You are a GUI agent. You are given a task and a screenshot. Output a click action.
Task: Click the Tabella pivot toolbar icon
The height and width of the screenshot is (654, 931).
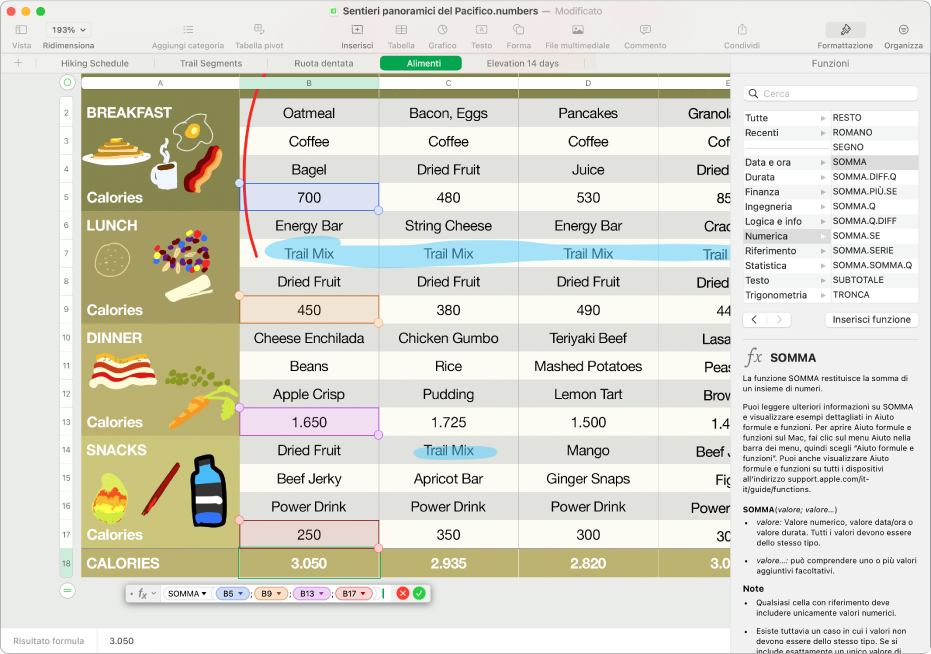[259, 30]
